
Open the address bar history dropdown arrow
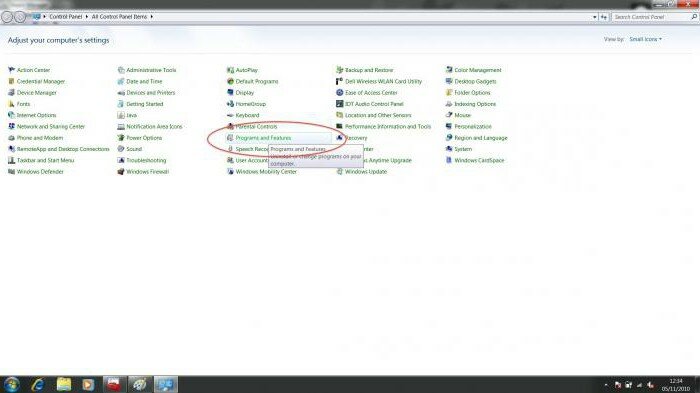(x=595, y=17)
